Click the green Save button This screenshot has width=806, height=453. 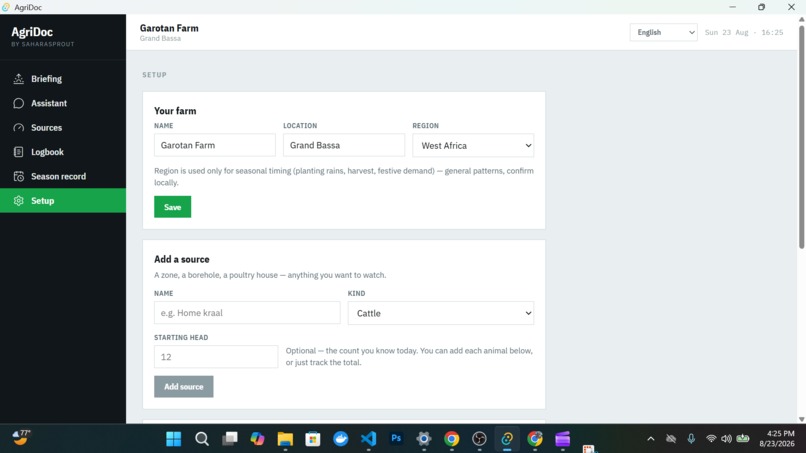(x=173, y=207)
